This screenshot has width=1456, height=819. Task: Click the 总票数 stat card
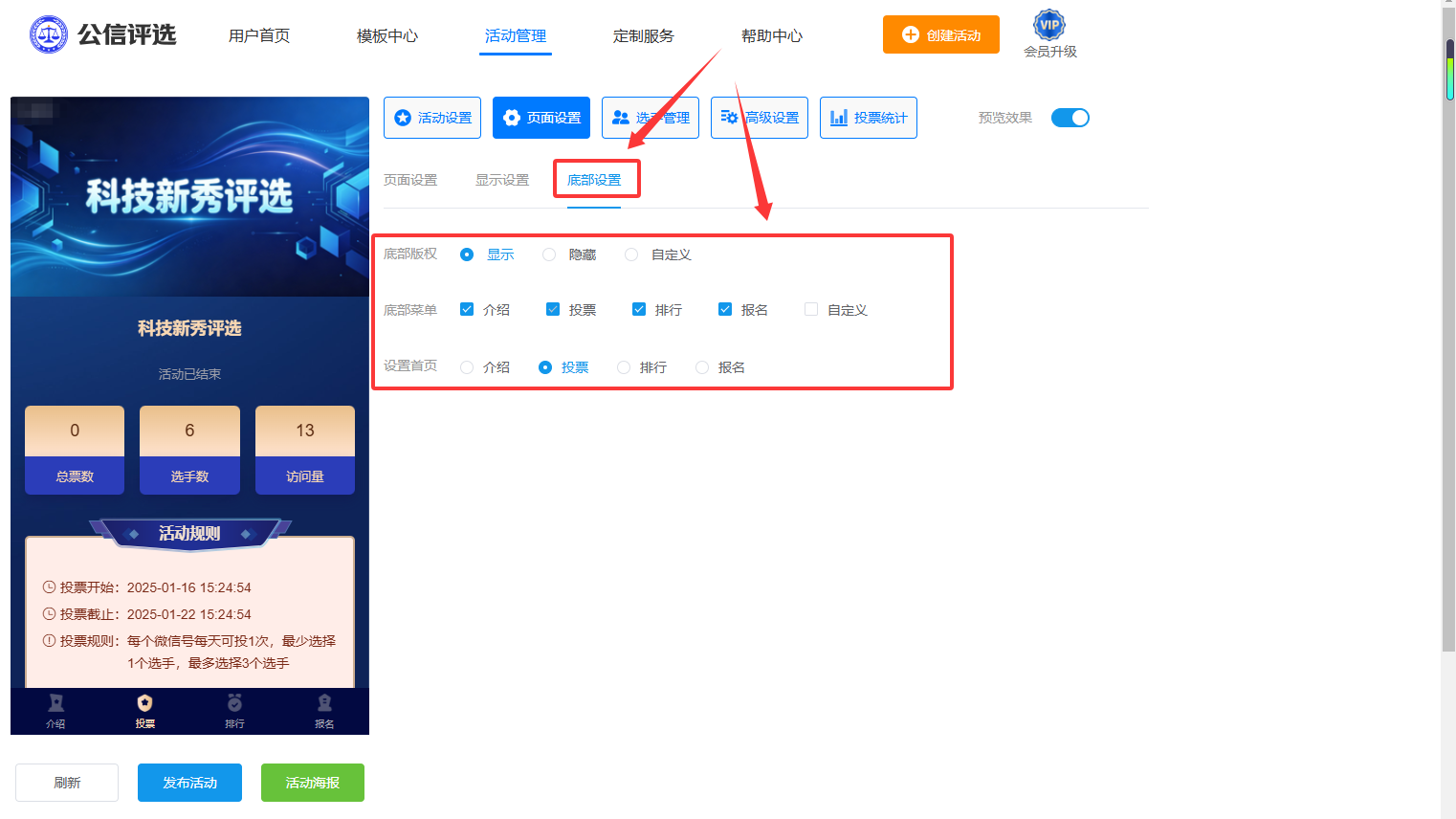click(x=75, y=450)
